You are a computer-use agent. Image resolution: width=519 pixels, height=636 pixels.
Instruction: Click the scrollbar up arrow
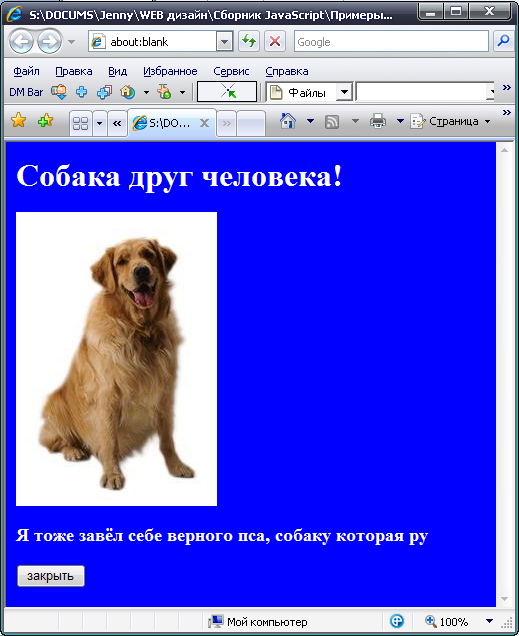pyautogui.click(x=504, y=150)
